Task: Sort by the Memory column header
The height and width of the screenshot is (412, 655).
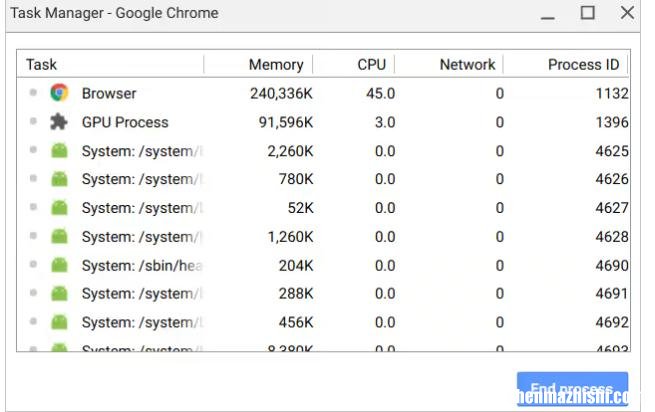Action: [276, 65]
